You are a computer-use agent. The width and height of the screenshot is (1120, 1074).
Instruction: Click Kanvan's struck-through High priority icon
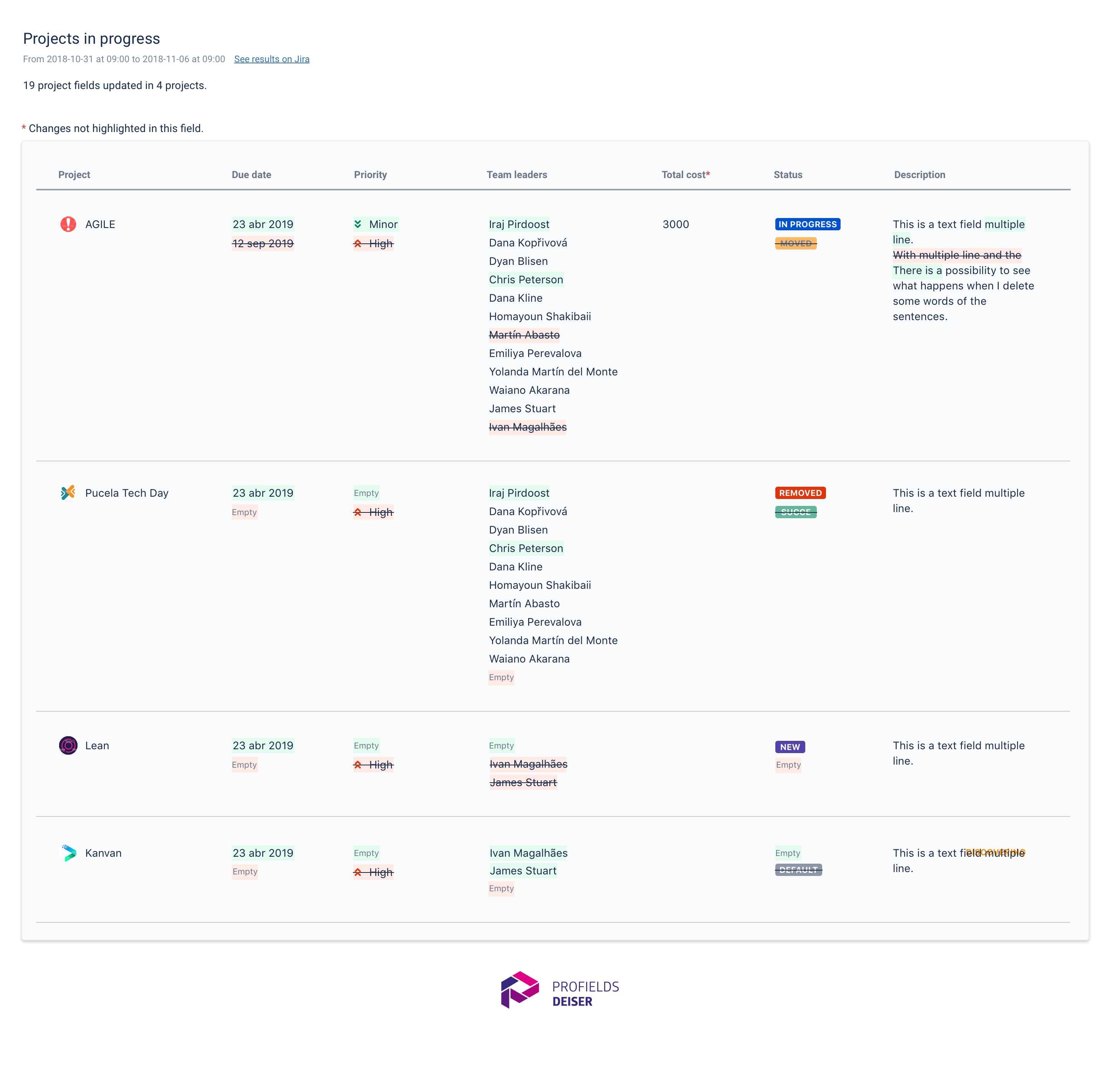(358, 872)
